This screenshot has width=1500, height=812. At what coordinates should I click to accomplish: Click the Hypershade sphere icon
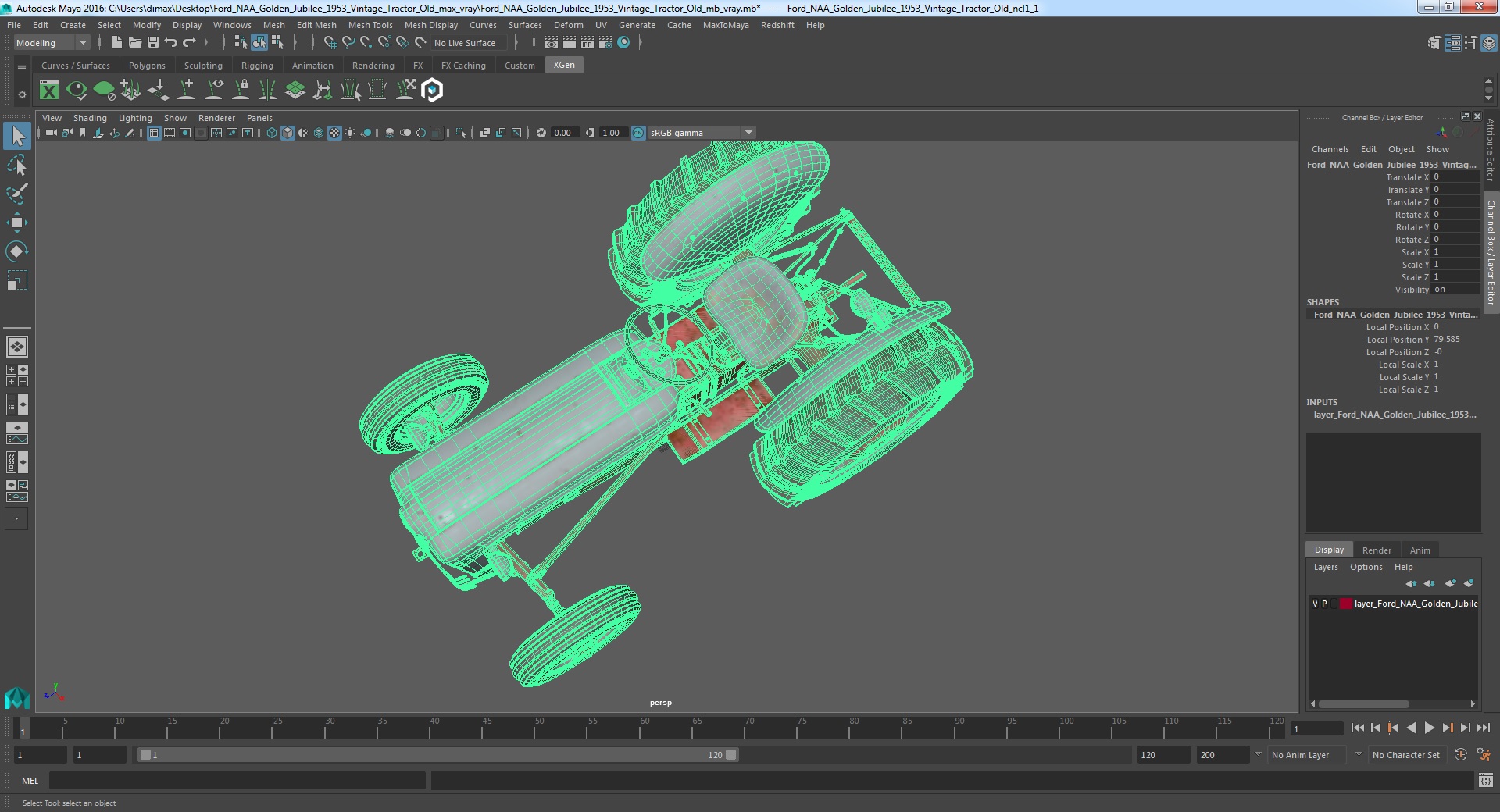623,43
